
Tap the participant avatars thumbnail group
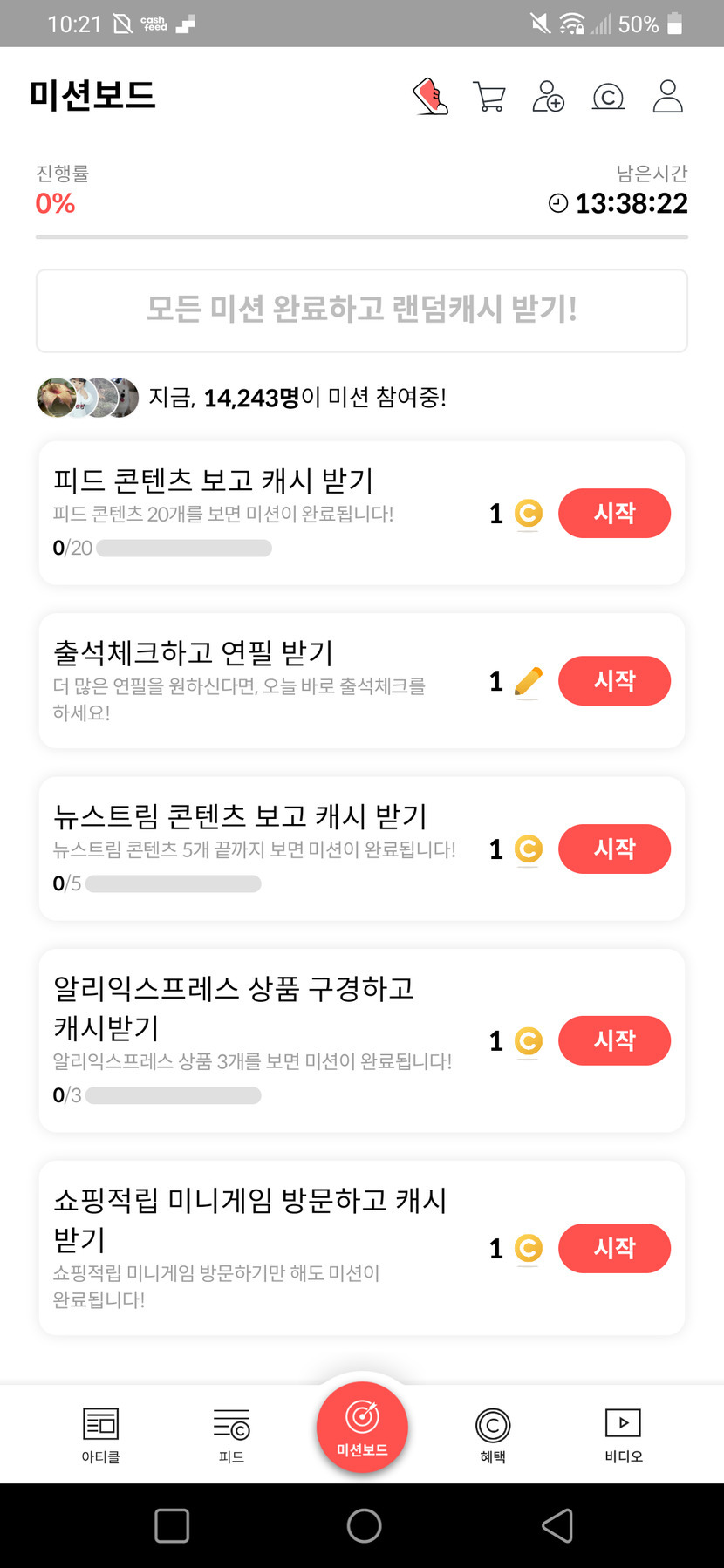[87, 398]
